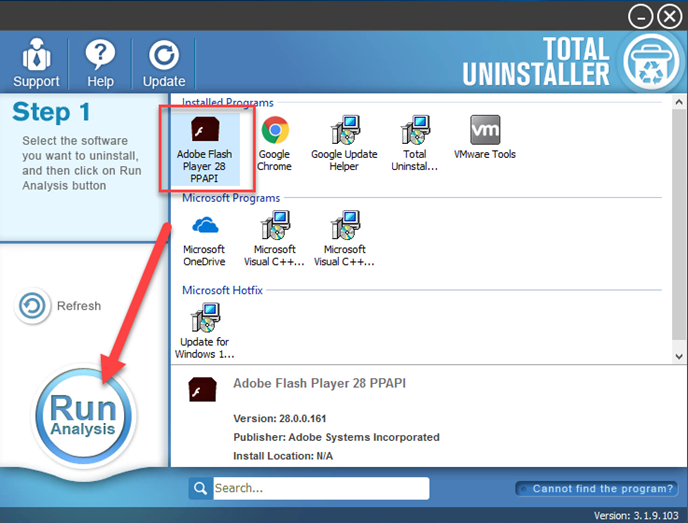The image size is (688, 523).
Task: Click the Update toolbar icon
Action: (164, 63)
